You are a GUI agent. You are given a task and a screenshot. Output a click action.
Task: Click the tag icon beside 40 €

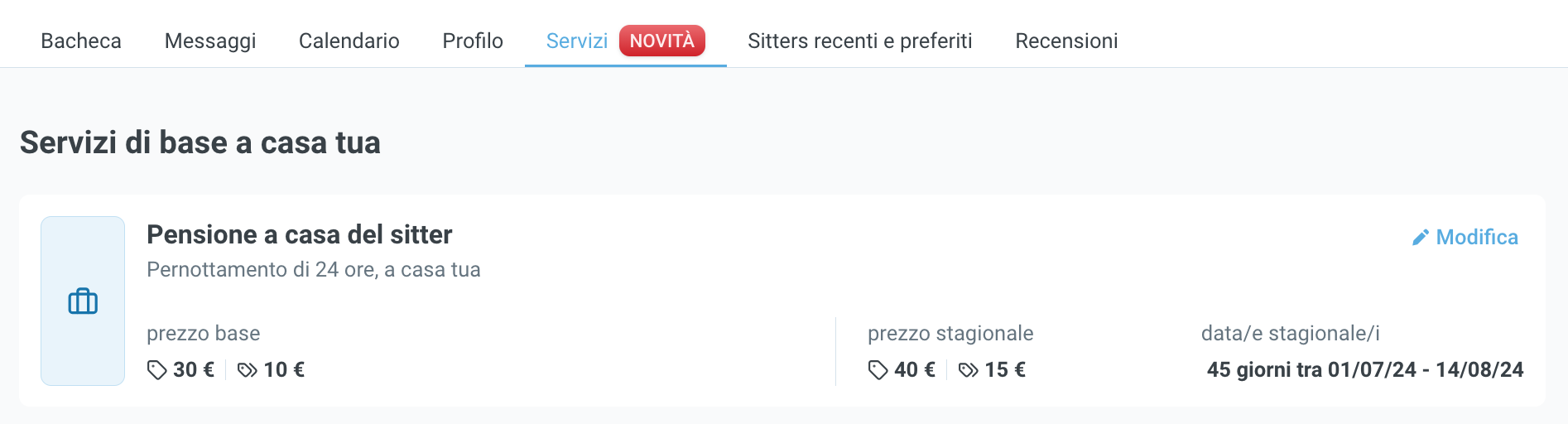click(x=878, y=370)
